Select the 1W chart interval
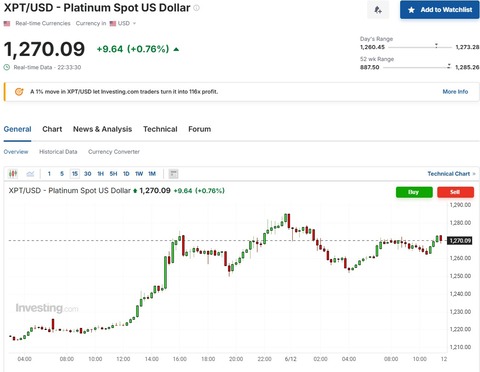The width and height of the screenshot is (480, 372). click(x=139, y=174)
